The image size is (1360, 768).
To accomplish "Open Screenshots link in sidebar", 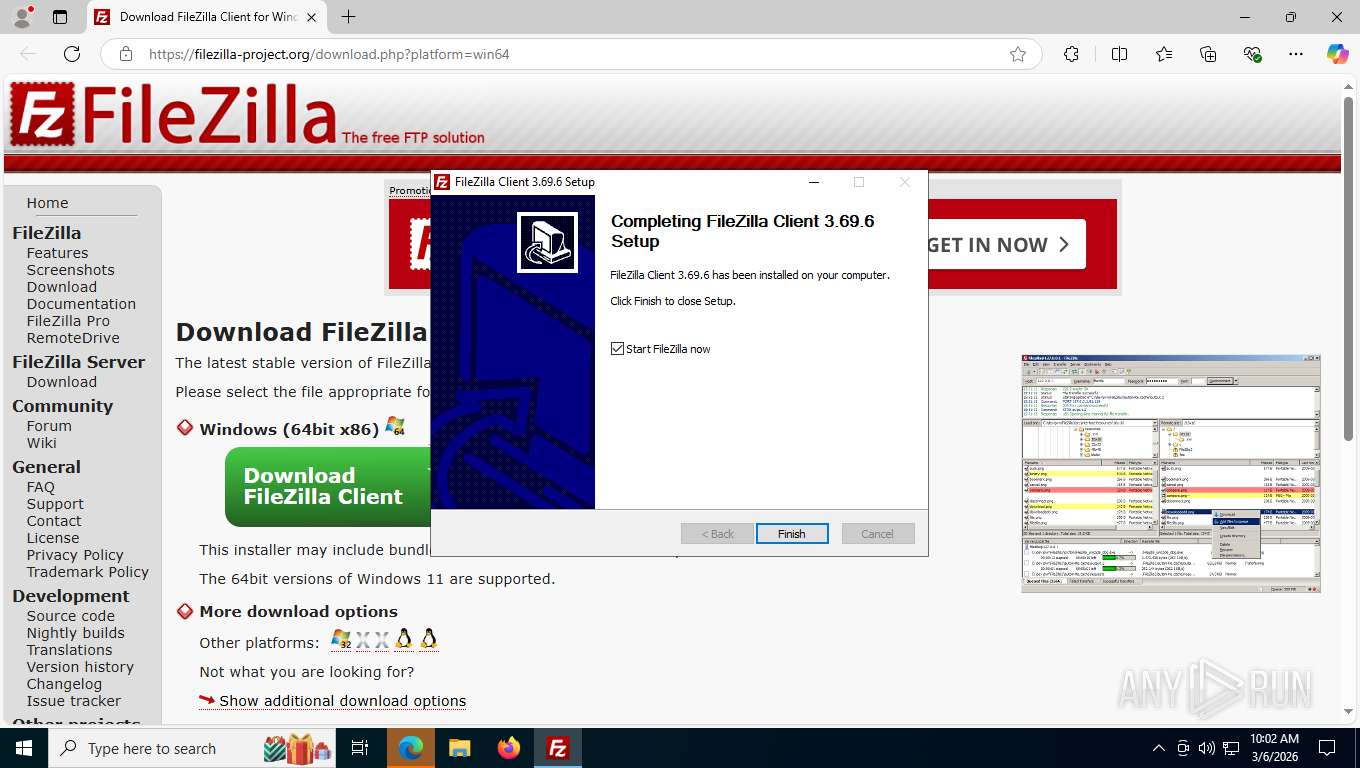I will pos(70,270).
